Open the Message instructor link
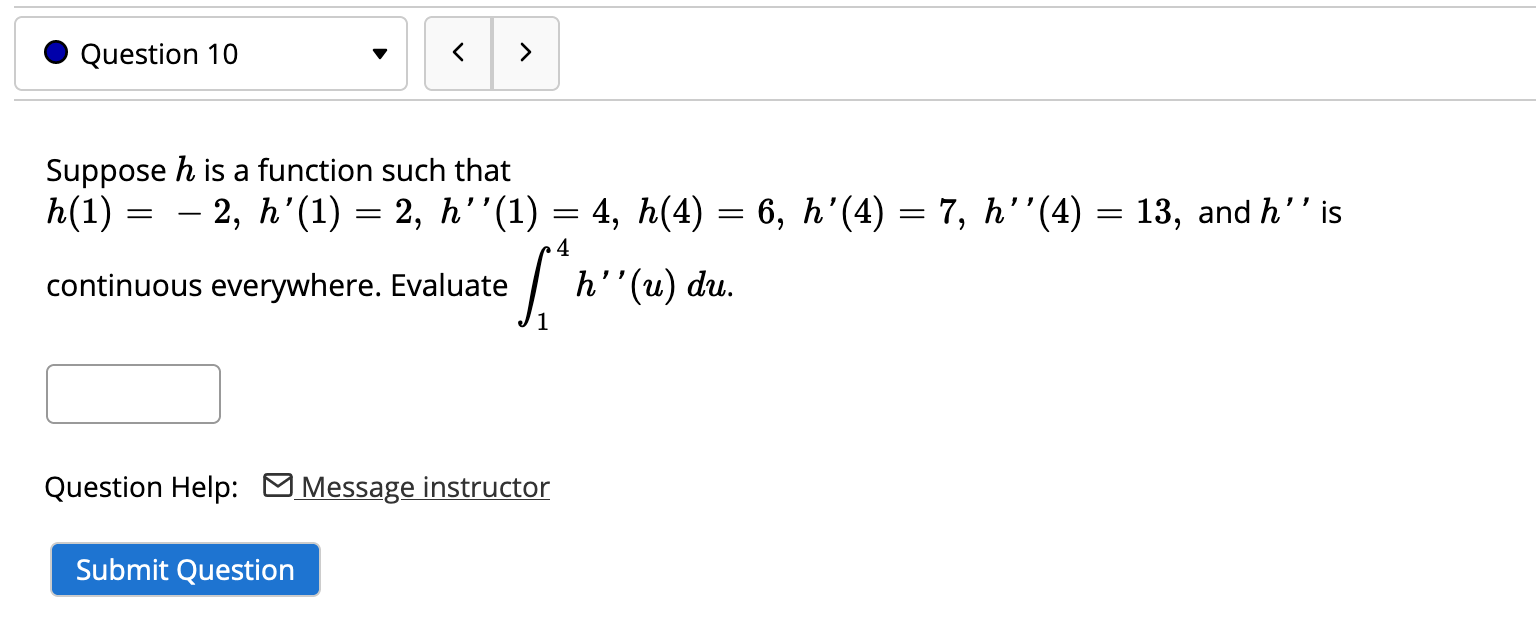 pyautogui.click(x=426, y=486)
